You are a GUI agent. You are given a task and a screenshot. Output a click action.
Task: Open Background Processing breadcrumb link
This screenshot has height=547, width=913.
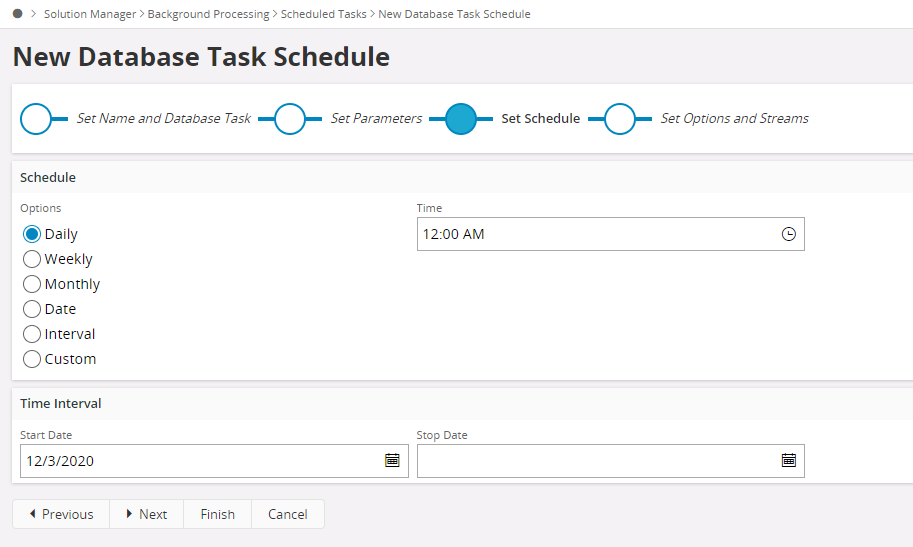(208, 14)
